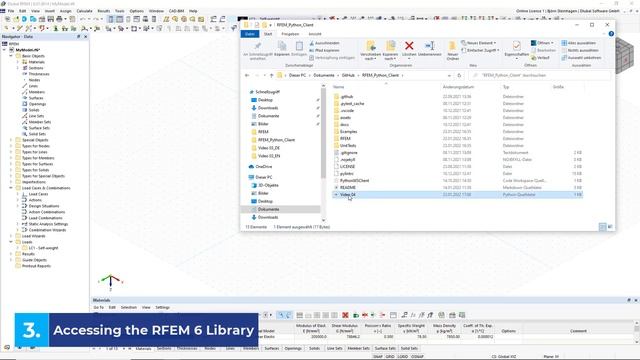The height and width of the screenshot is (360, 640).
Task: Click the large icons view toggle in Explorer status bar
Action: point(610,227)
